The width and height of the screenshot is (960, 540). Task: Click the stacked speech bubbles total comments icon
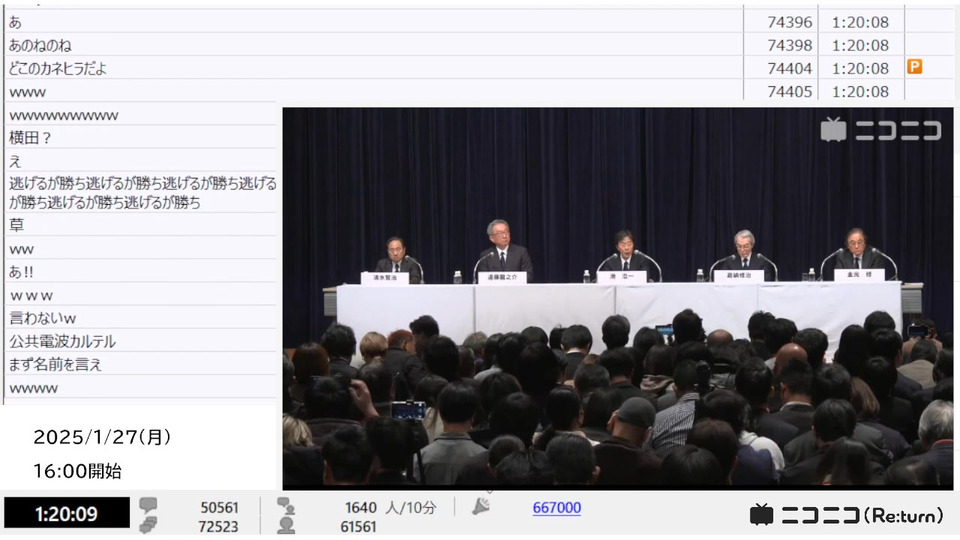(x=148, y=525)
